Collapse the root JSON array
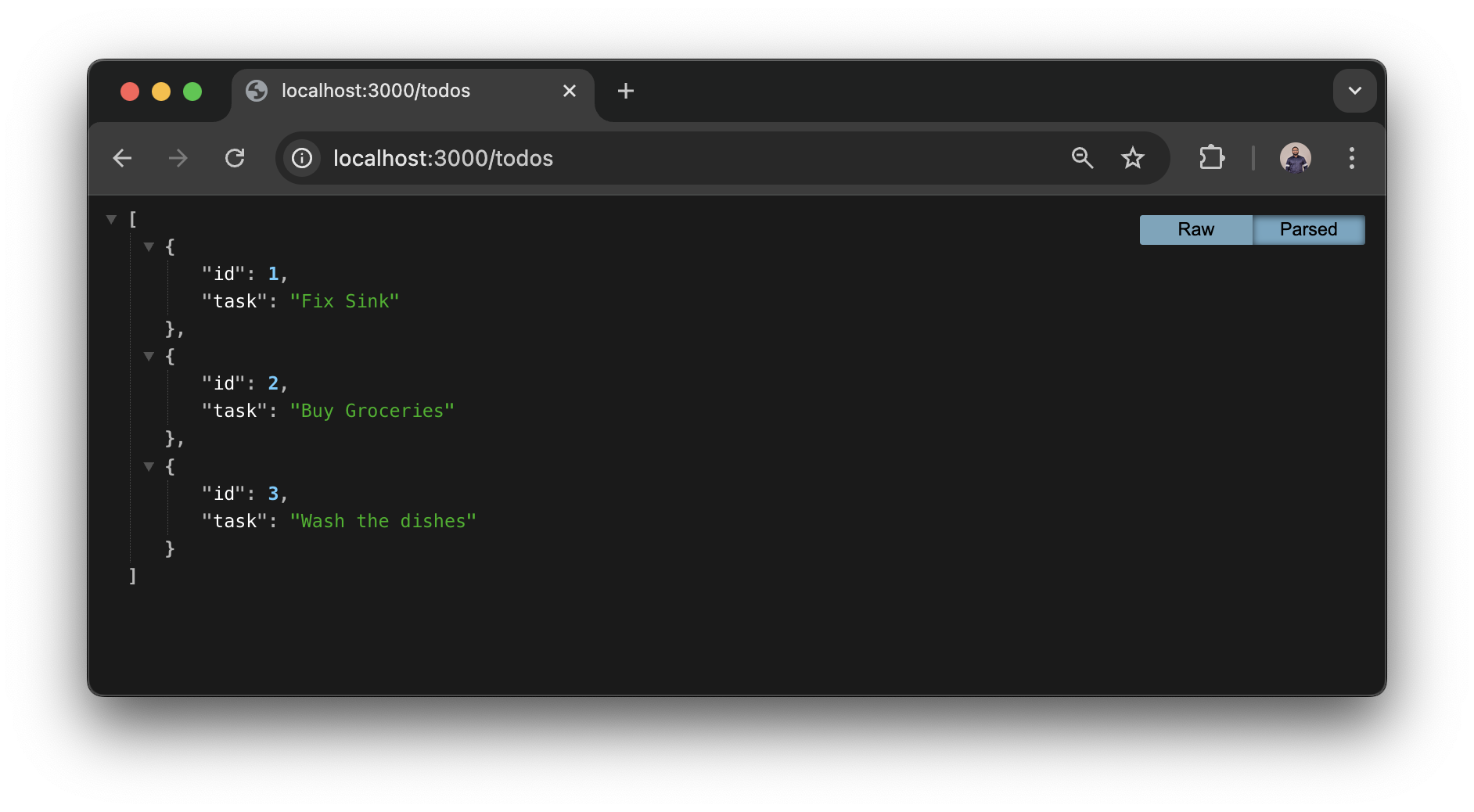 point(111,219)
